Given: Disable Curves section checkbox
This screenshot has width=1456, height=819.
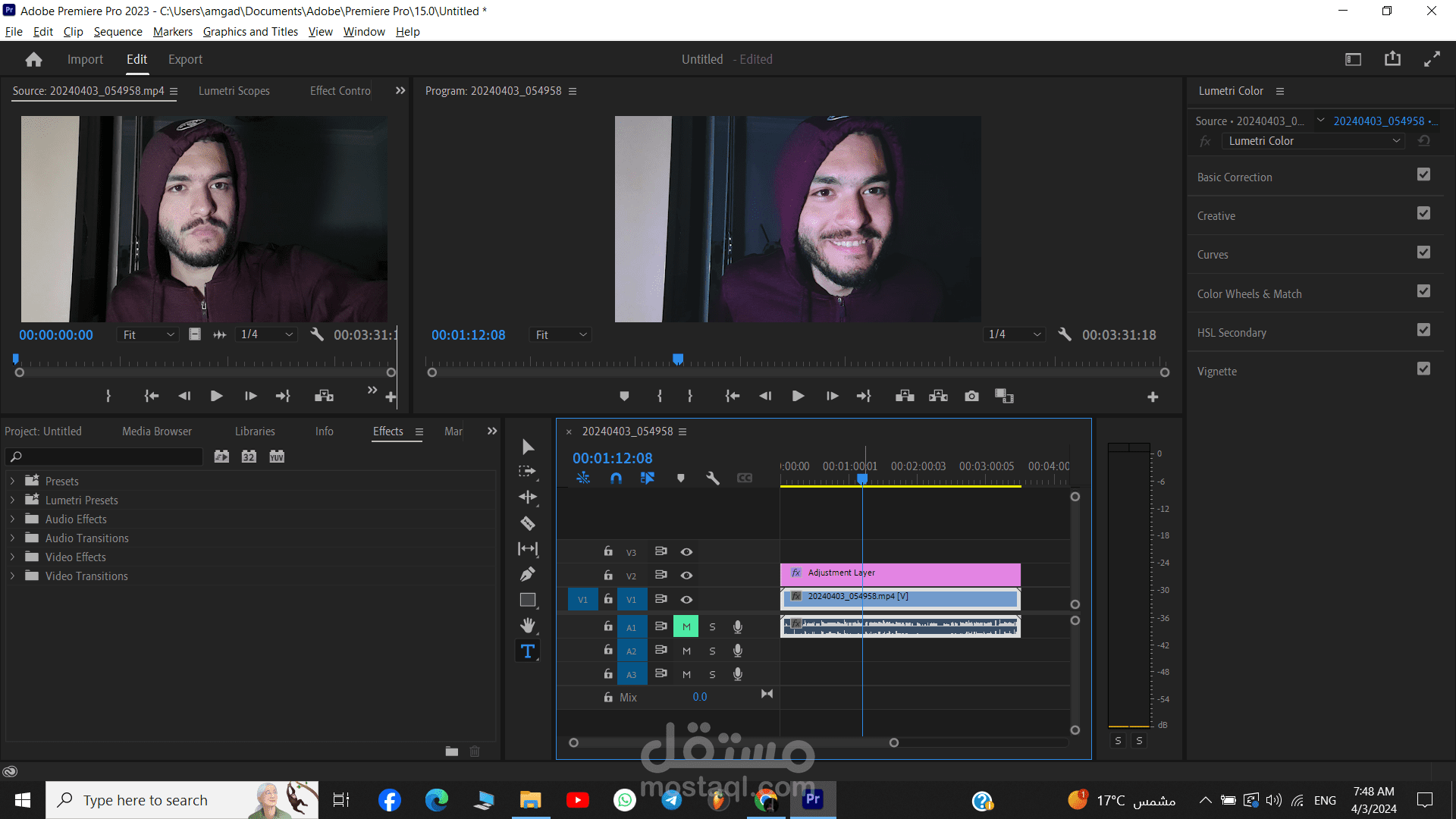Looking at the screenshot, I should coord(1423,252).
